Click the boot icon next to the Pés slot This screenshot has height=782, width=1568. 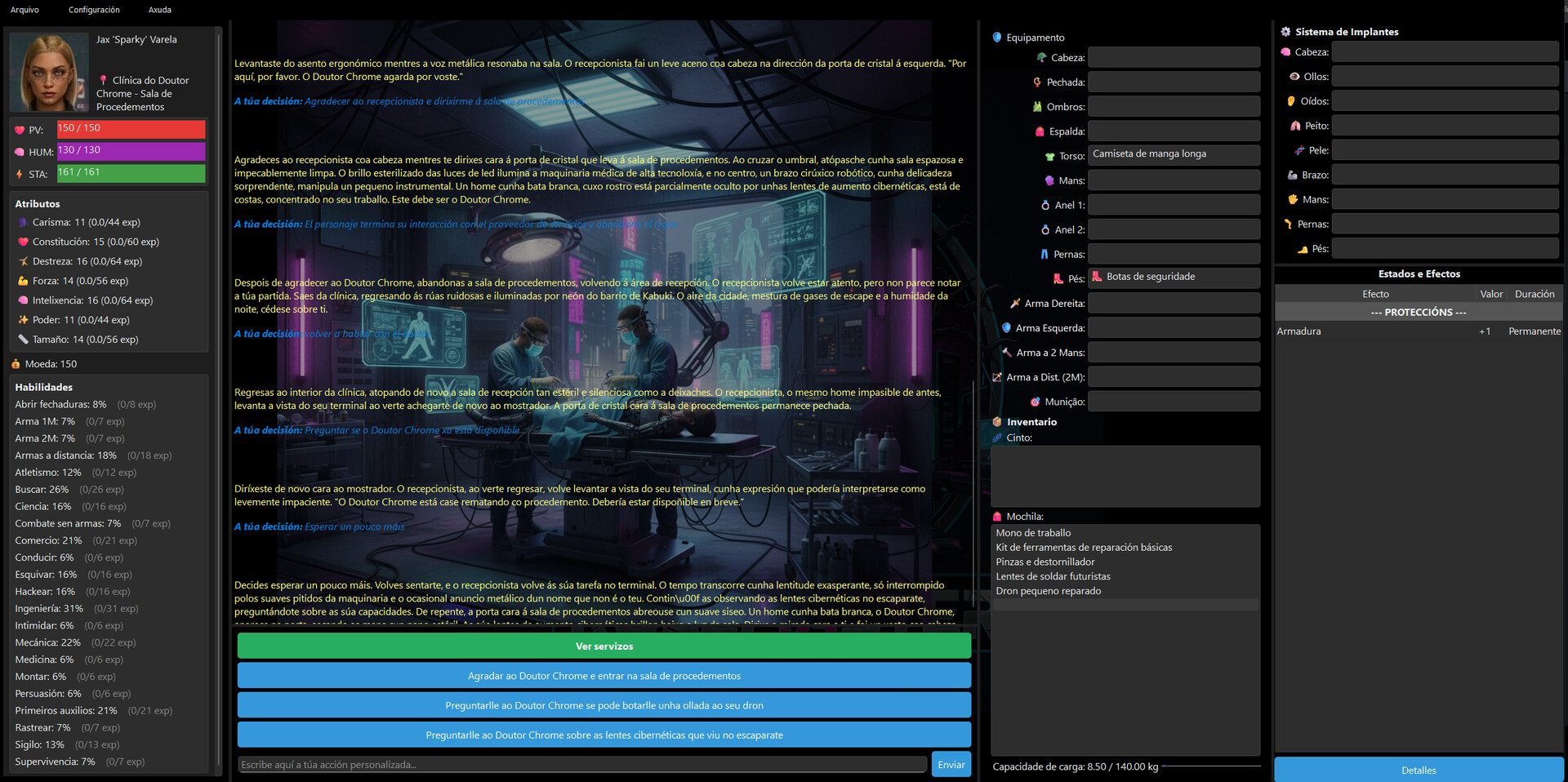click(x=1305, y=249)
